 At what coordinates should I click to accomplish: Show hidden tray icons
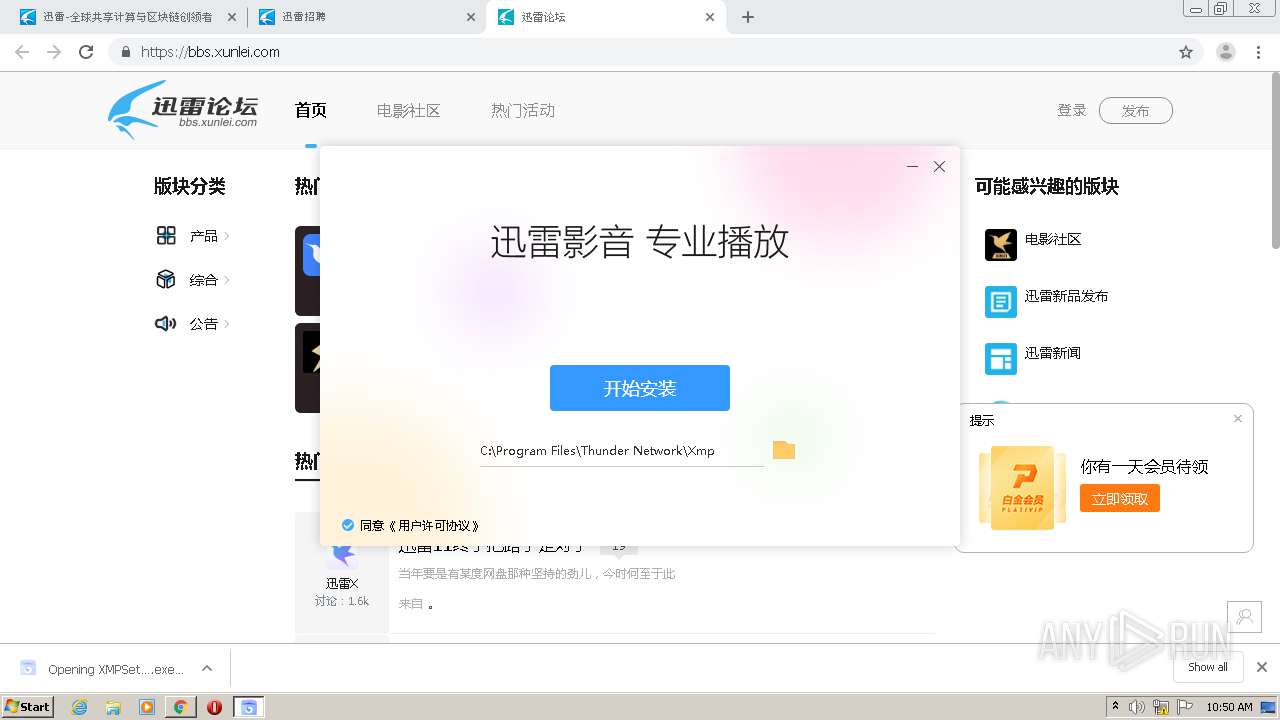click(x=1116, y=707)
